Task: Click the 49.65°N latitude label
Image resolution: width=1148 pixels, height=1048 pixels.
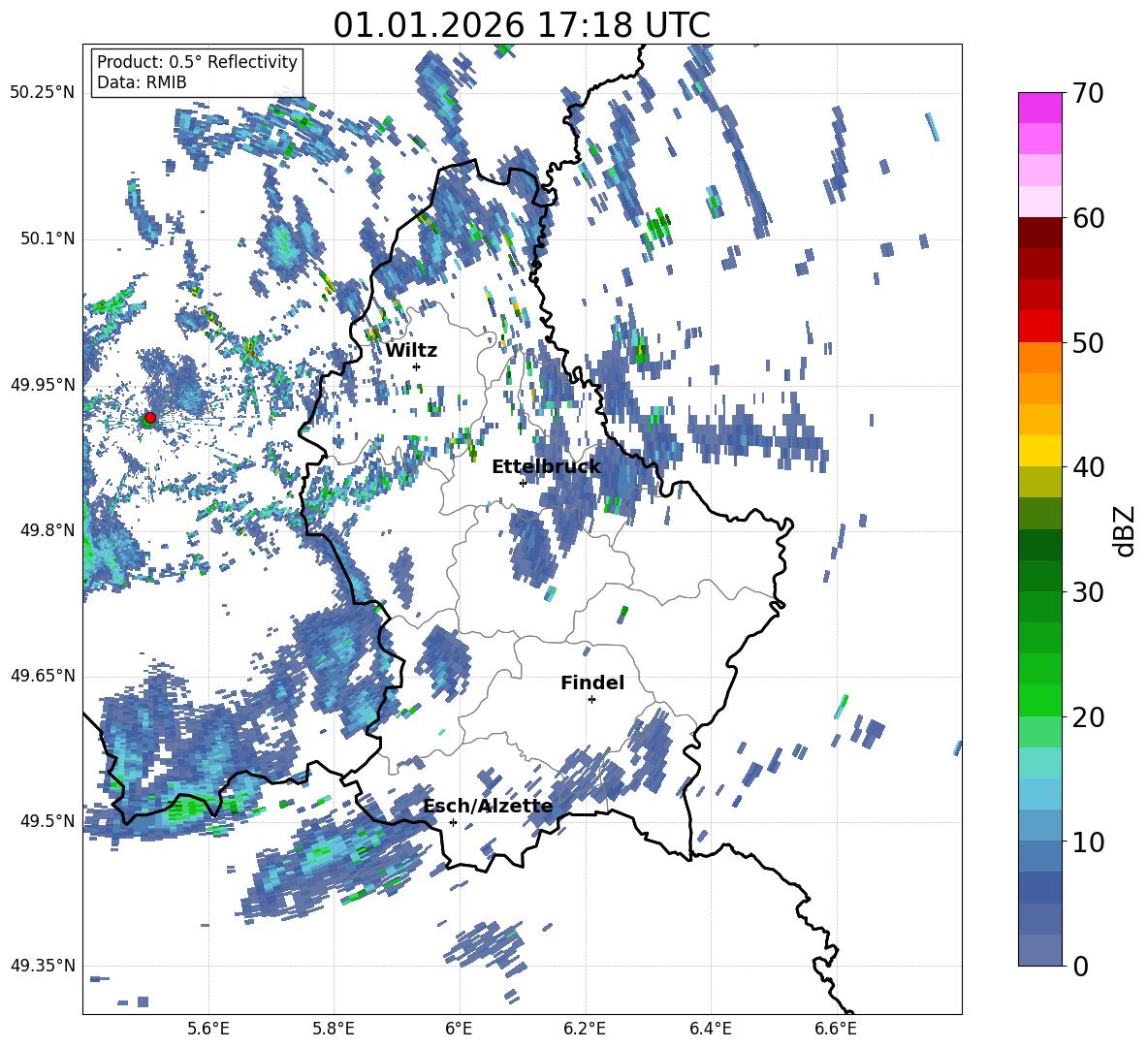Action: pos(43,675)
